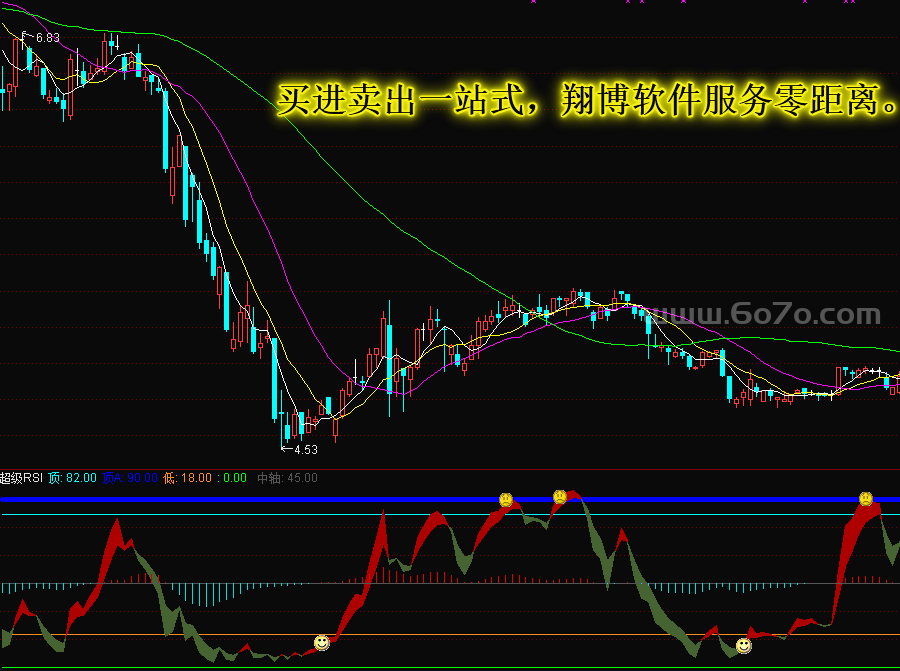Select the 顶A: 90.00 indicator value
The image size is (900, 671).
coord(130,478)
